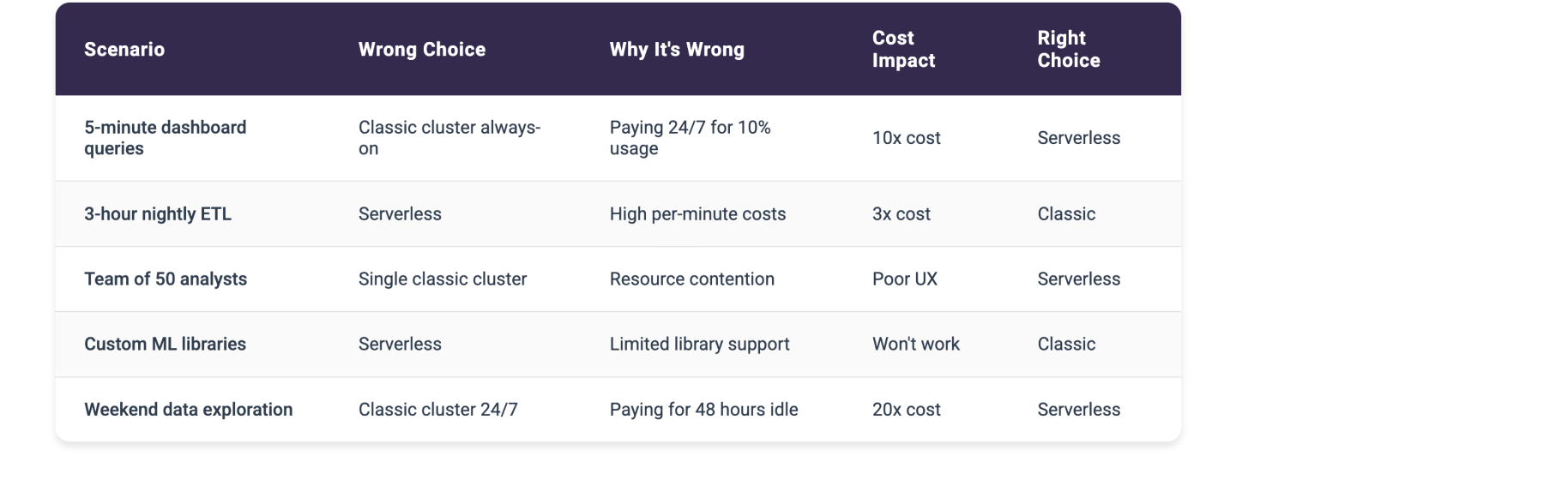
Task: Click the Single classic cluster cell
Action: 443,279
